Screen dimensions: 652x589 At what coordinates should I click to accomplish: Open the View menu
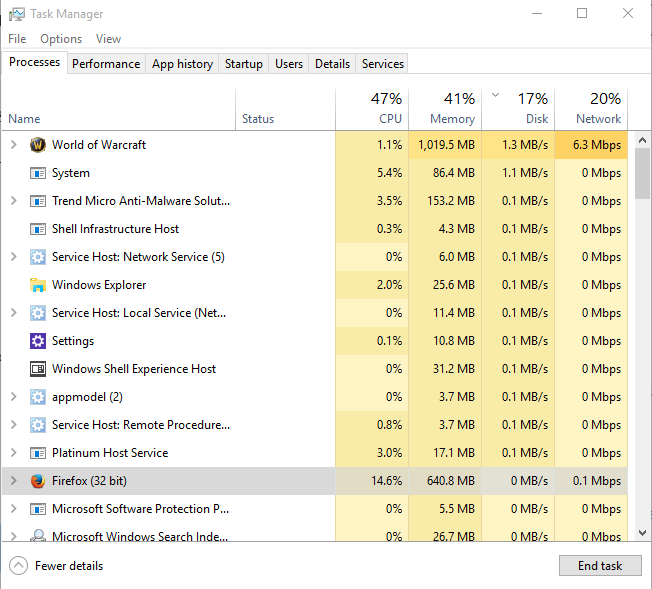click(x=109, y=39)
